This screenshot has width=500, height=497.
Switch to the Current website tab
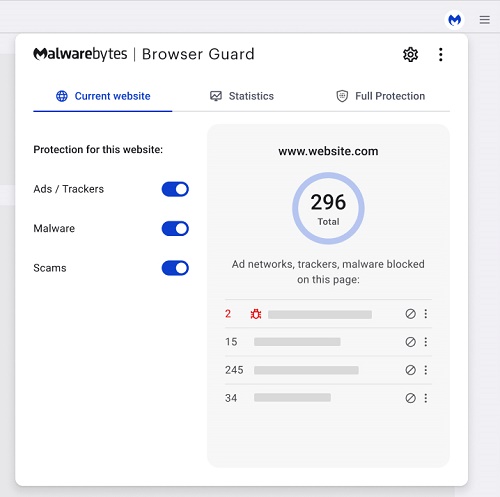[103, 96]
